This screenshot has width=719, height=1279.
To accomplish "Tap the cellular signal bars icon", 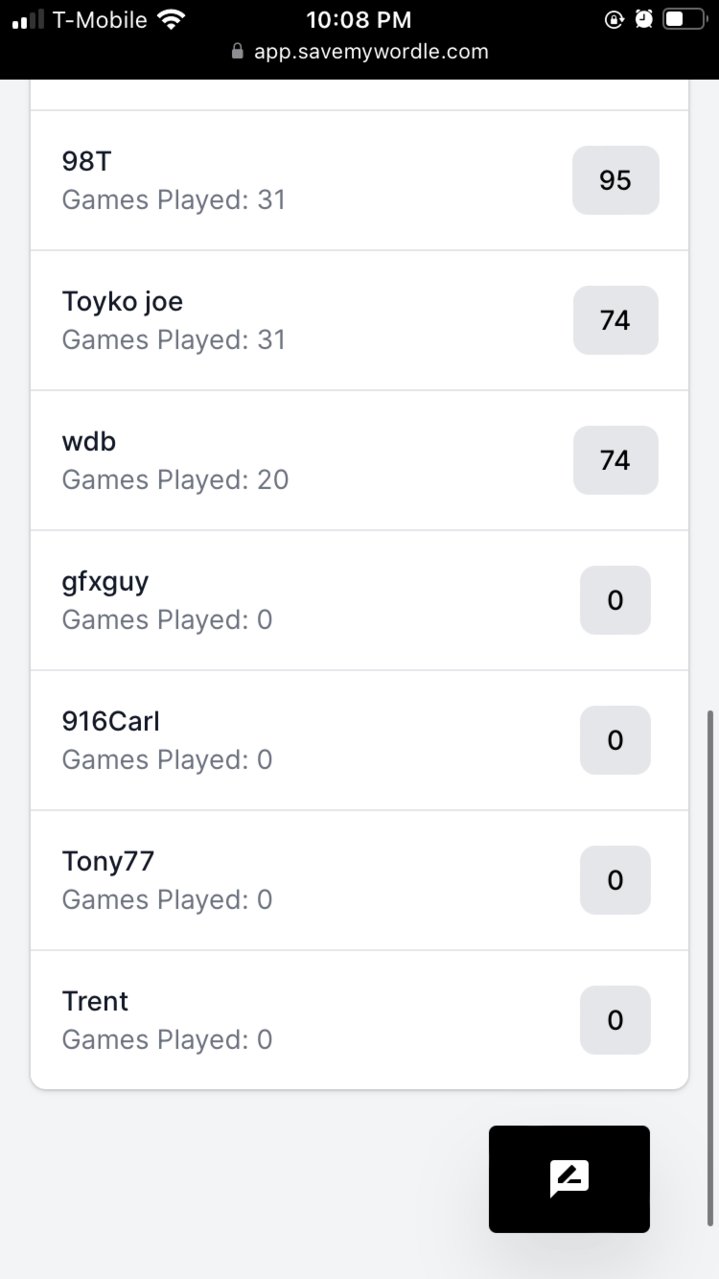I will tap(28, 20).
